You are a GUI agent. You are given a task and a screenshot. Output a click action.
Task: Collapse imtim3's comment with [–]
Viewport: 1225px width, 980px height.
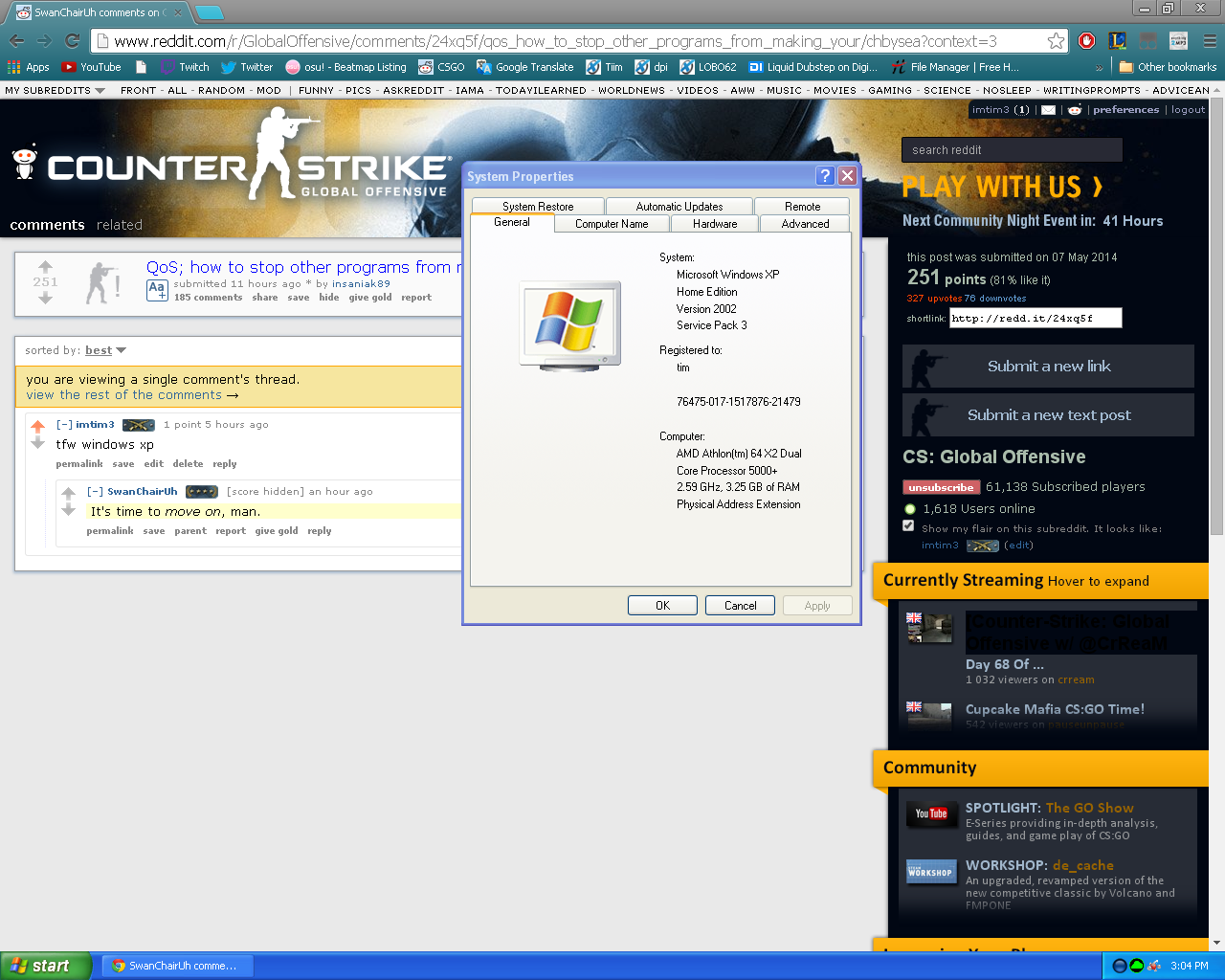[x=64, y=424]
